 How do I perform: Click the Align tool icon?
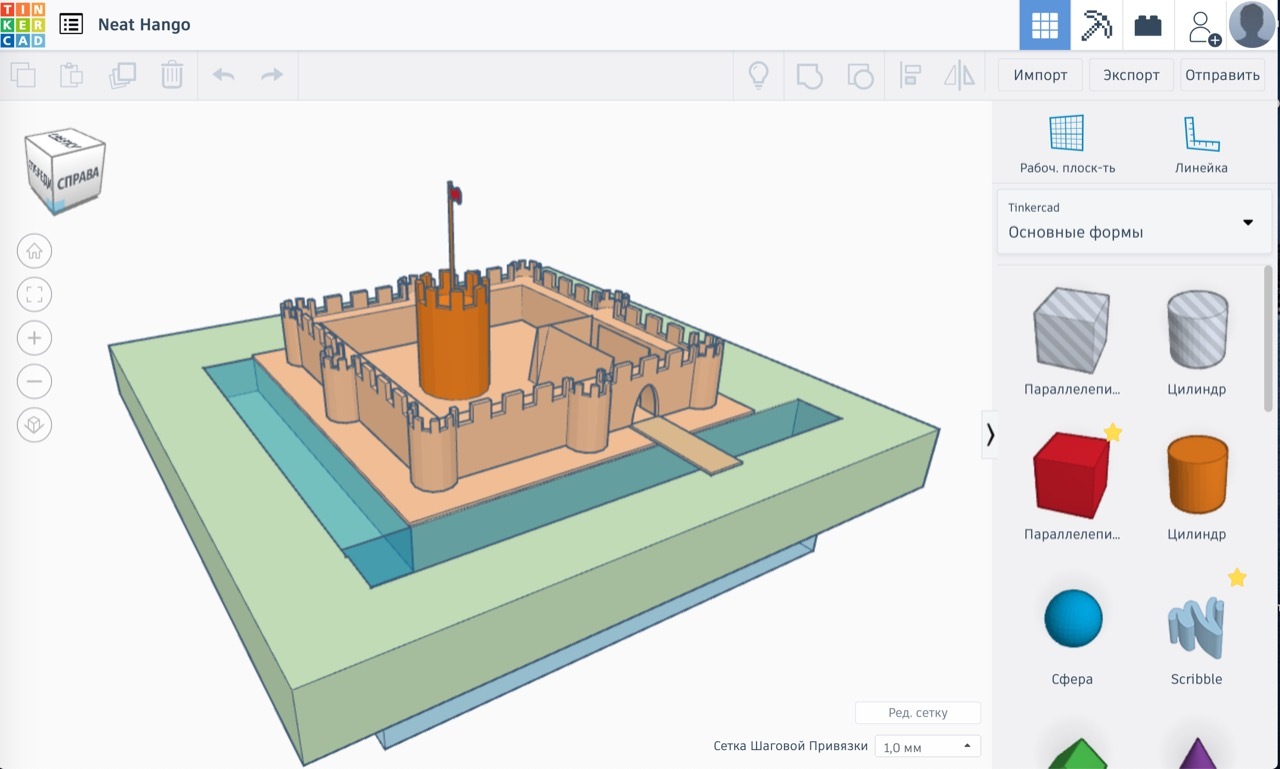click(x=910, y=75)
